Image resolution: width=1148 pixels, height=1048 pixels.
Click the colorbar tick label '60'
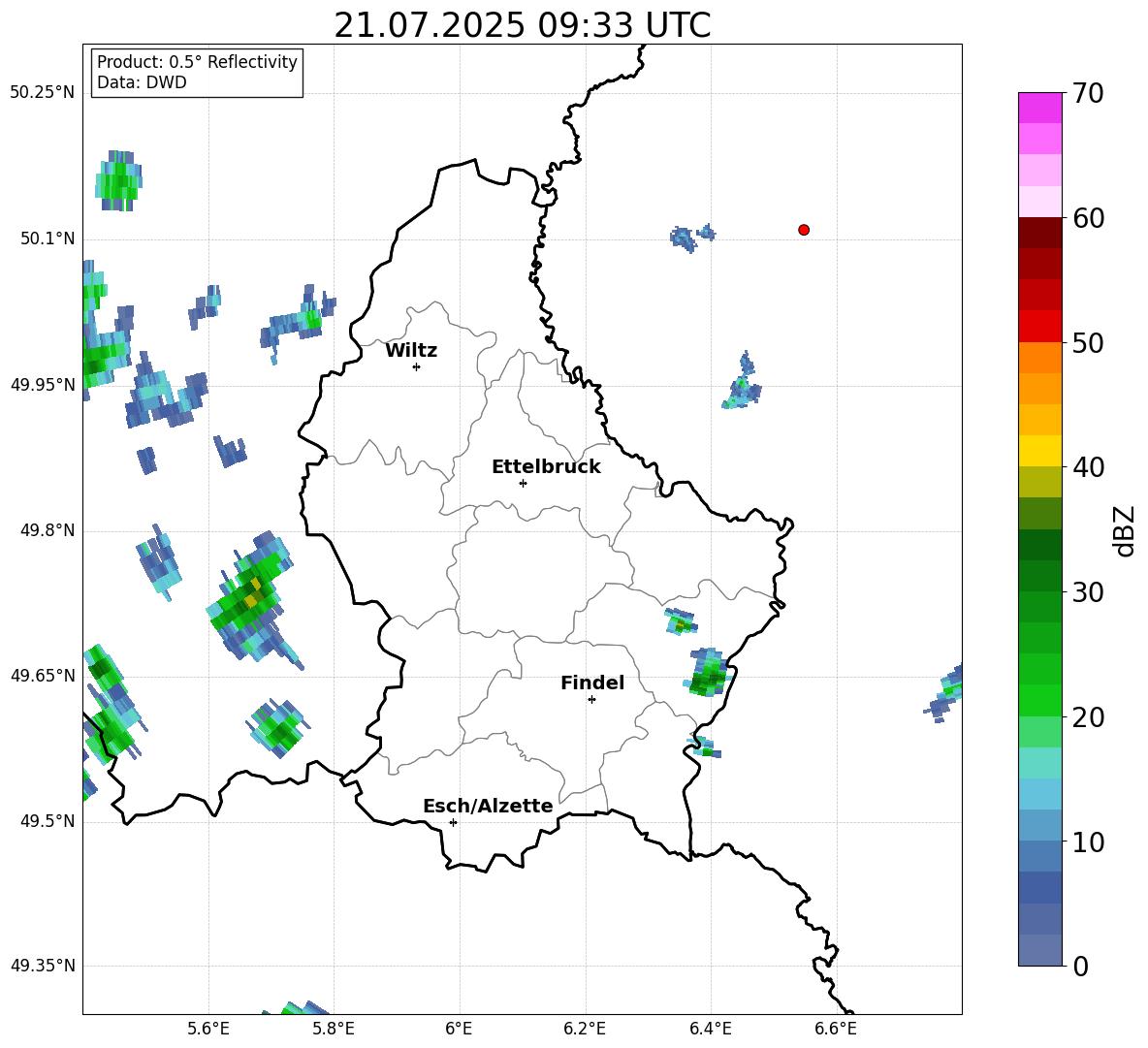1088,218
